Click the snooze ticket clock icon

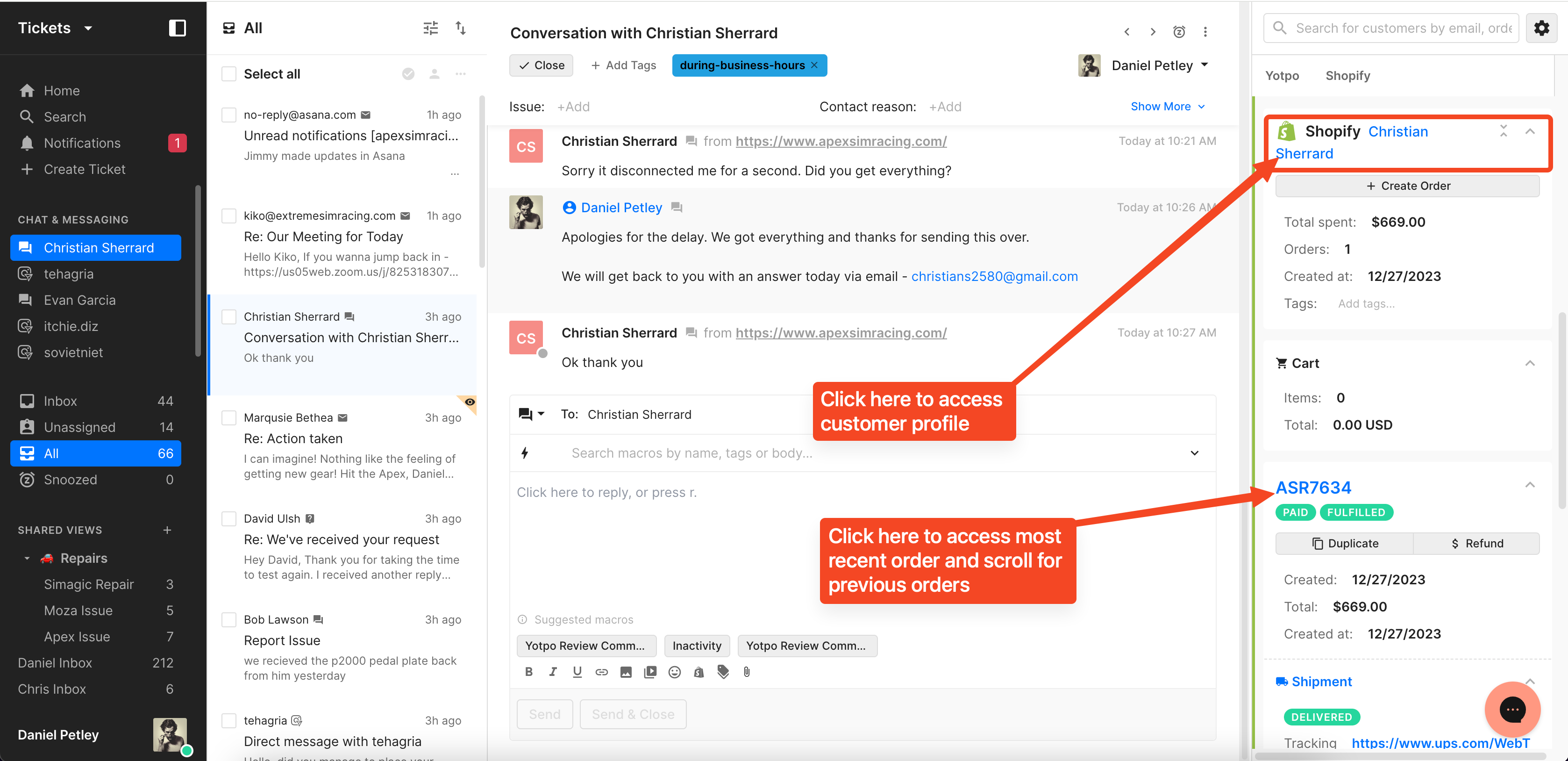point(1178,32)
